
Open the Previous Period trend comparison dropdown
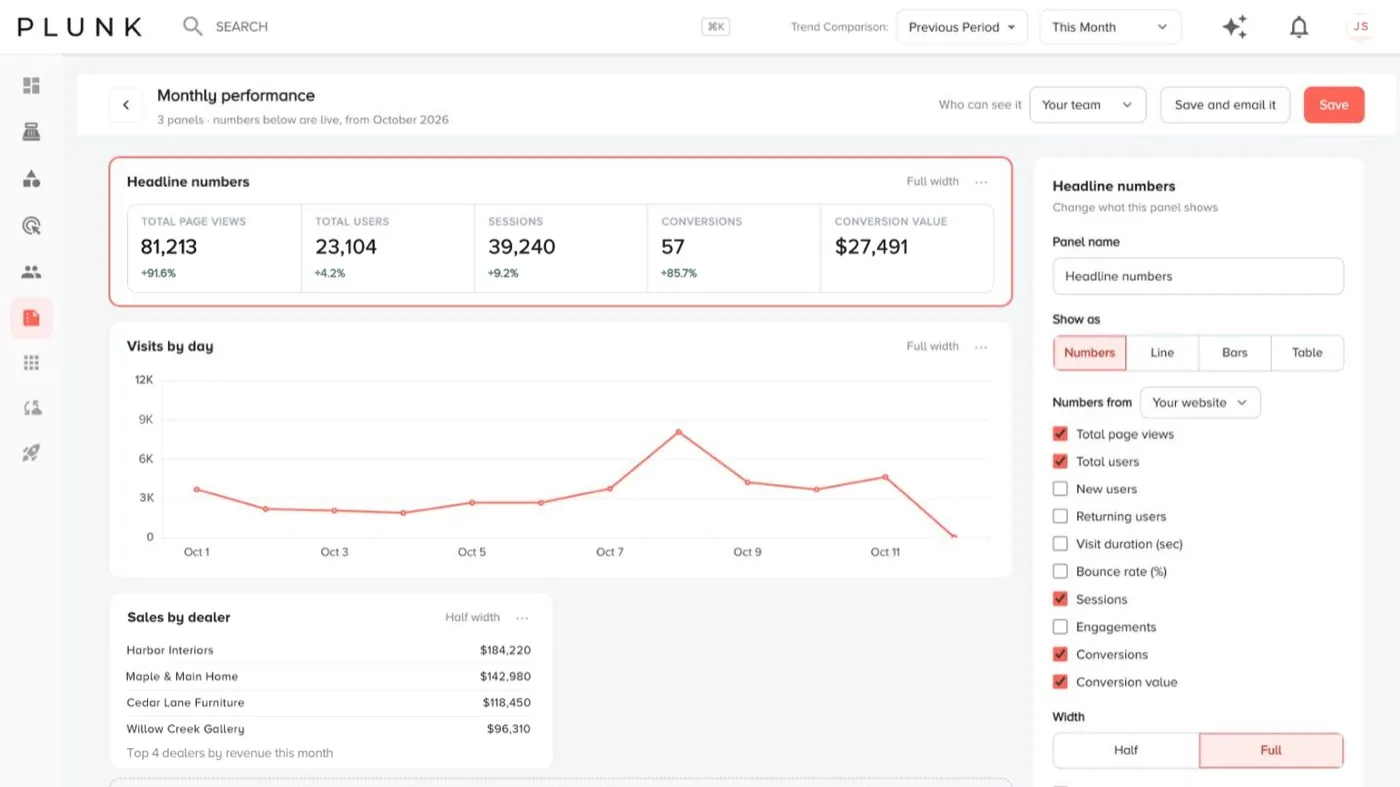click(962, 27)
